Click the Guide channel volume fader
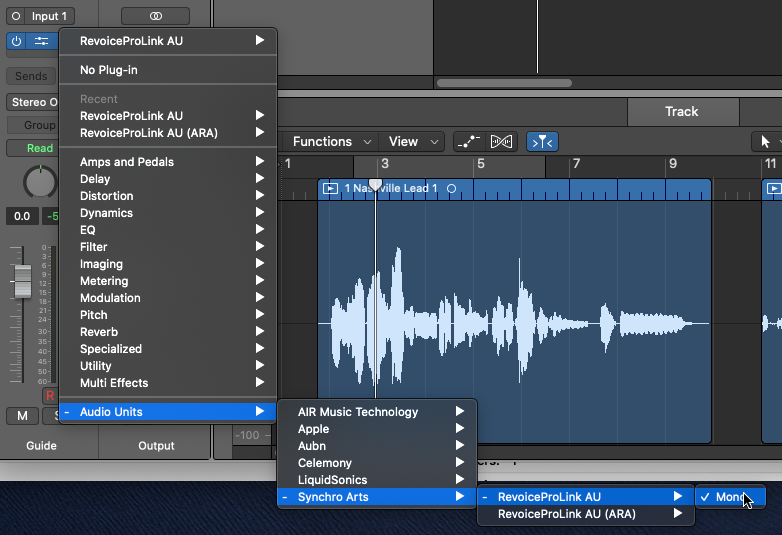The image size is (782, 535). (22, 281)
